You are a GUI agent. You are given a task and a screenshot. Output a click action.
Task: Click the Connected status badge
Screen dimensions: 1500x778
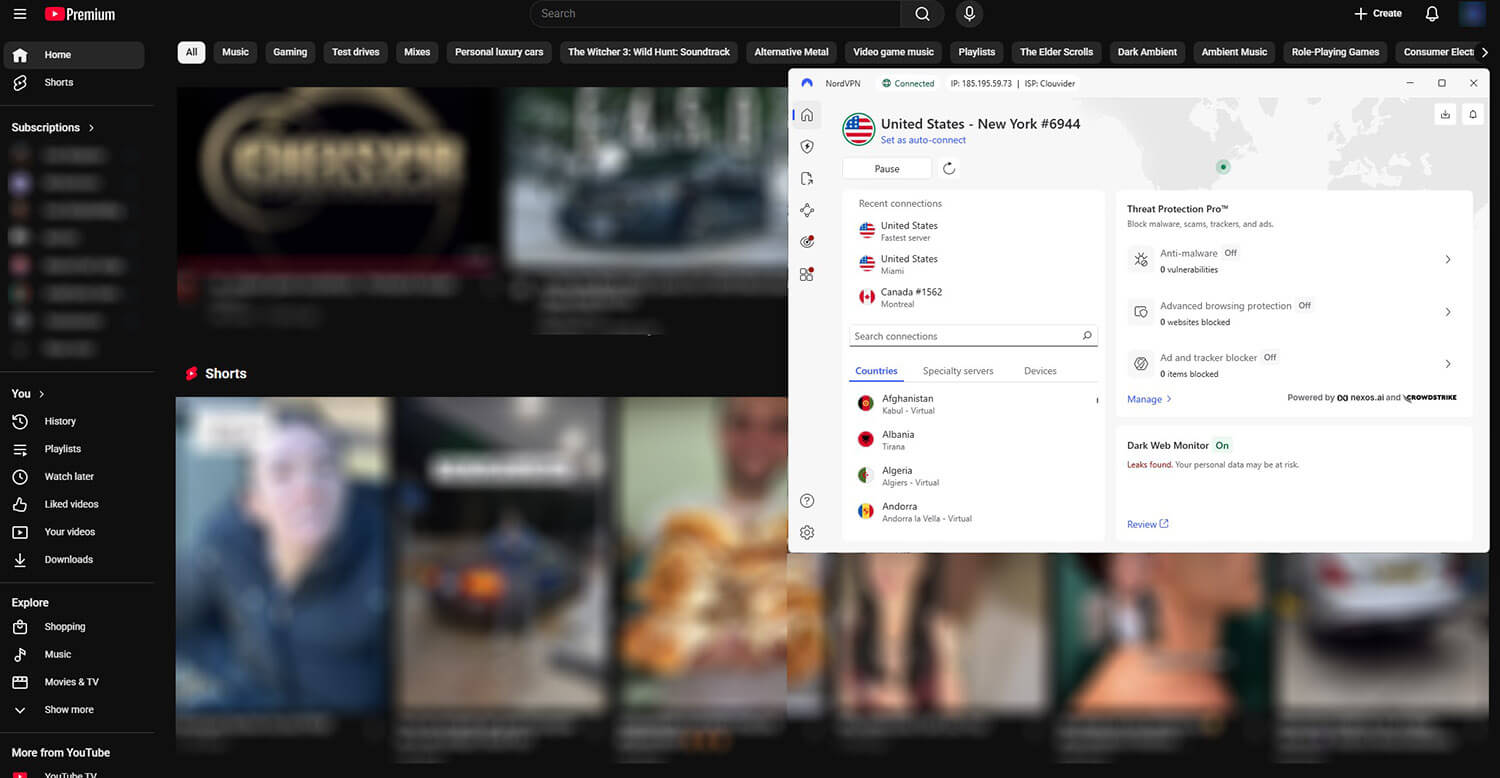click(908, 84)
